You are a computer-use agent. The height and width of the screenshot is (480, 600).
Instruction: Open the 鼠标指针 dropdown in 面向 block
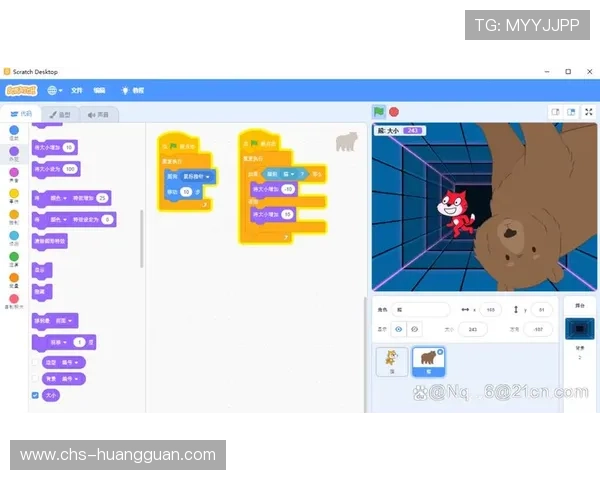pos(196,176)
